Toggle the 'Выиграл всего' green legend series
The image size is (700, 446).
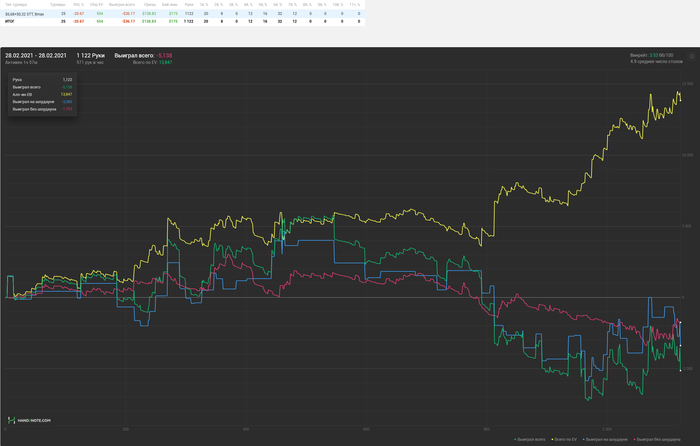coord(530,440)
